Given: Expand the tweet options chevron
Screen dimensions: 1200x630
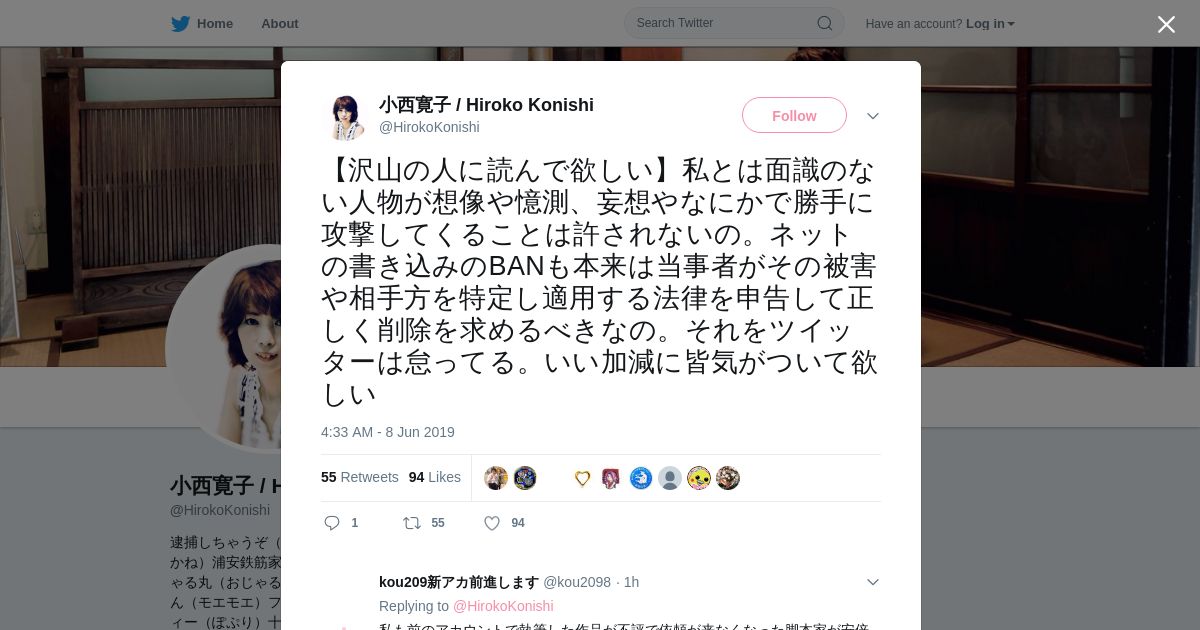Looking at the screenshot, I should [x=873, y=116].
